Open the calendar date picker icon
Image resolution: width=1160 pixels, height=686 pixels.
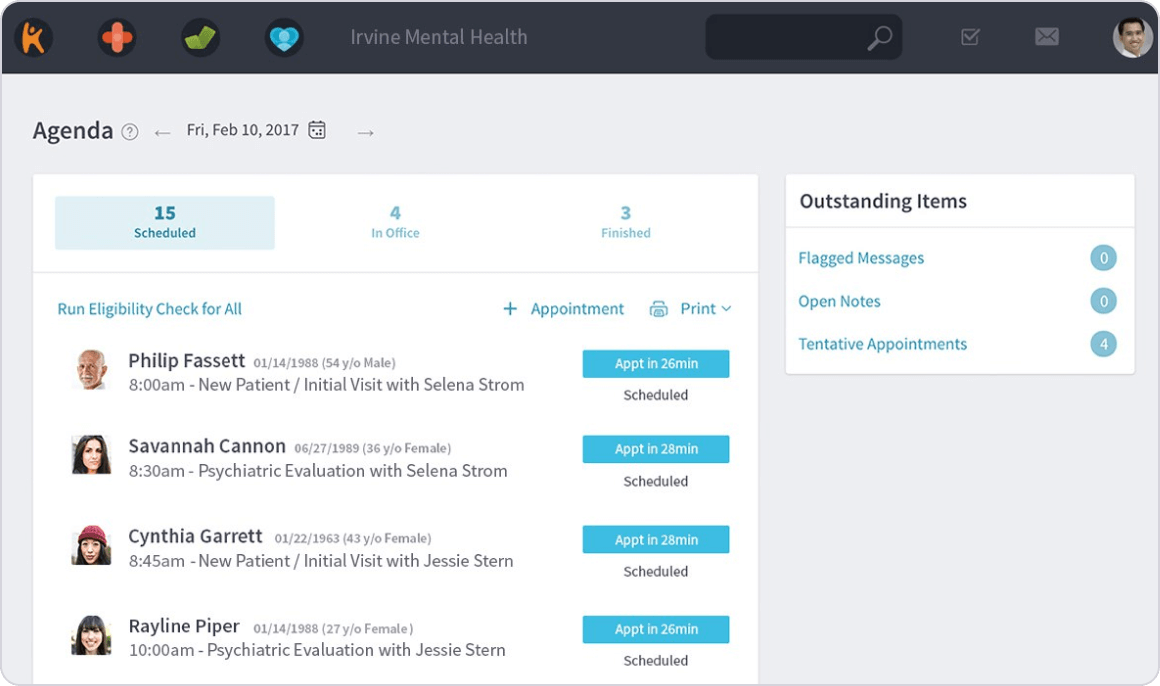(317, 130)
